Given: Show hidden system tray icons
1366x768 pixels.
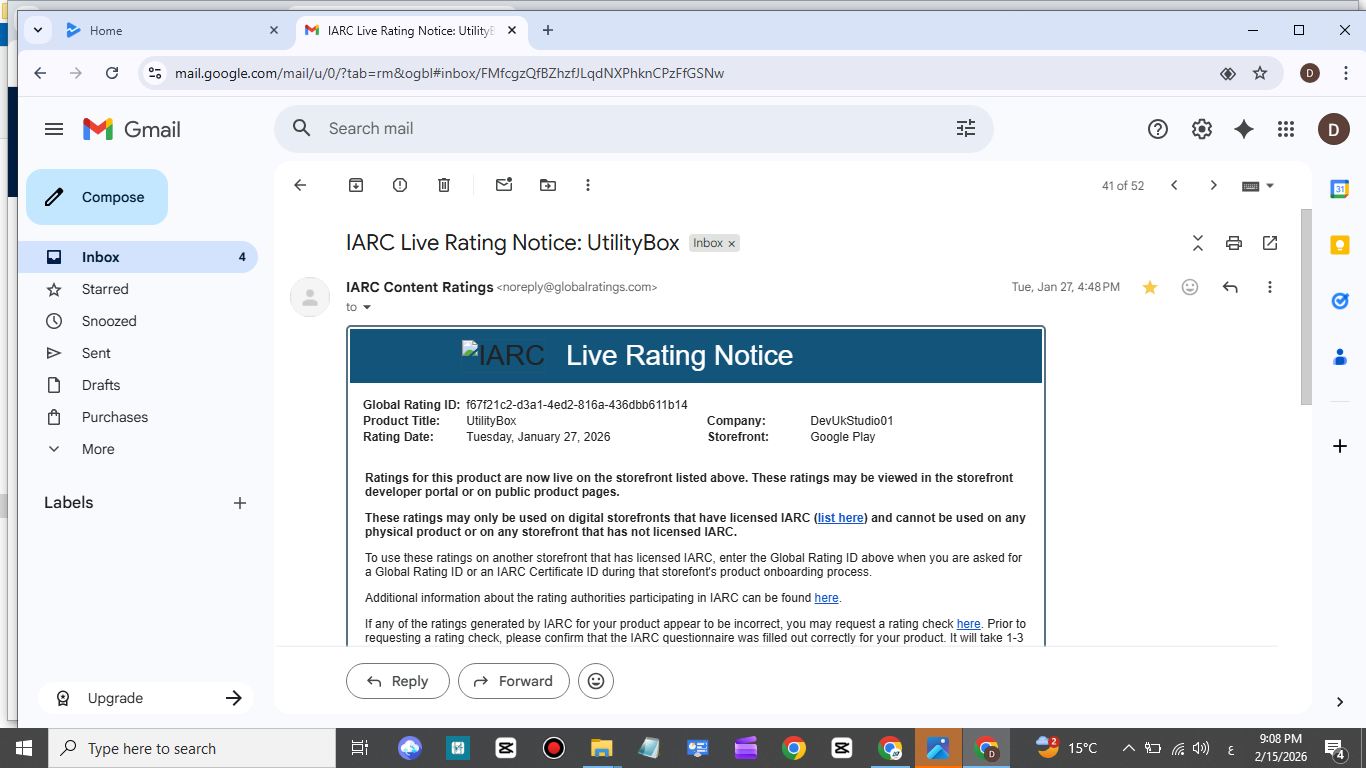Looking at the screenshot, I should (x=1129, y=748).
